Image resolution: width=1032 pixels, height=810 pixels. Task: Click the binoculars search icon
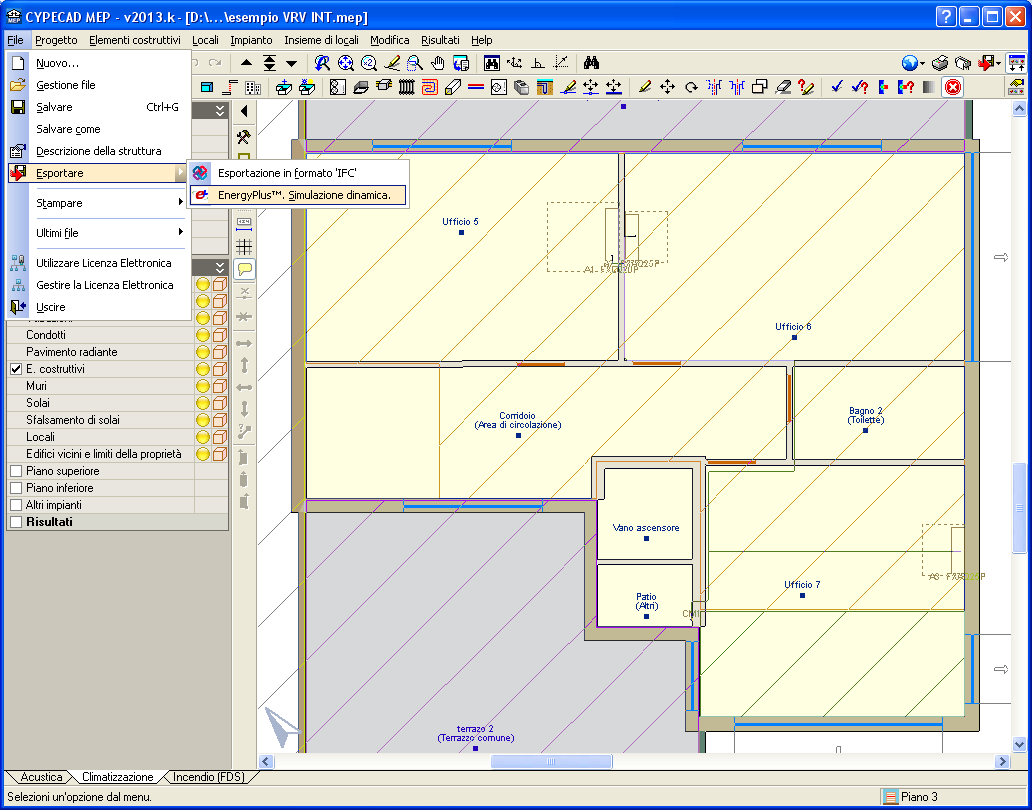pyautogui.click(x=591, y=63)
